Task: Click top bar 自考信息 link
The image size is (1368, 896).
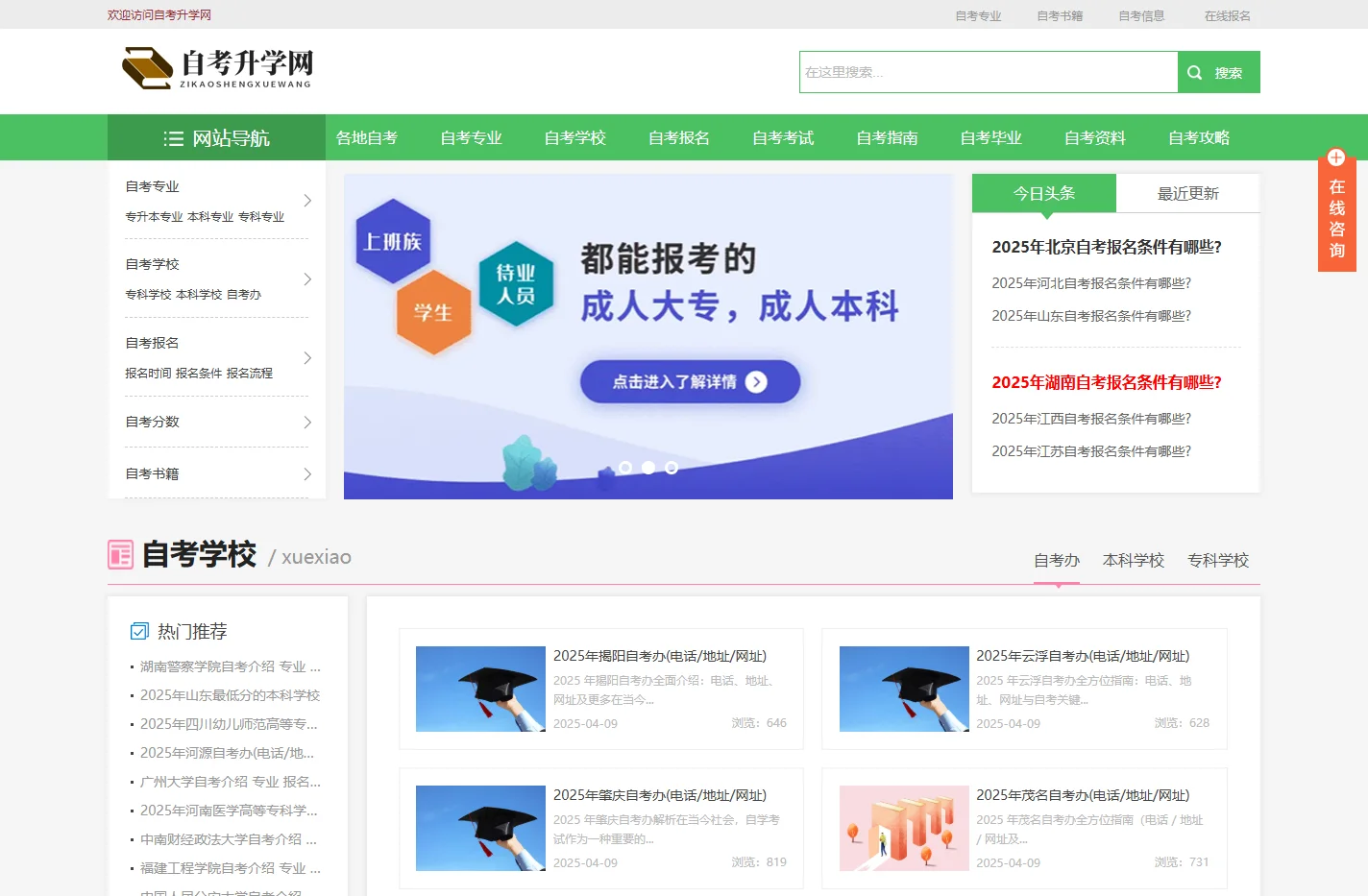Action: (1141, 15)
